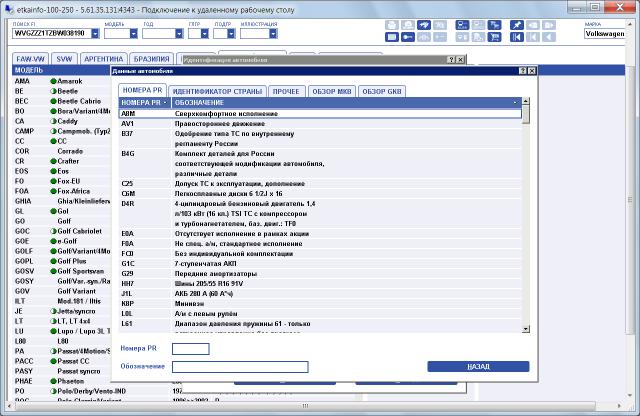Select Golf Plus in the model list

(x=62, y=261)
